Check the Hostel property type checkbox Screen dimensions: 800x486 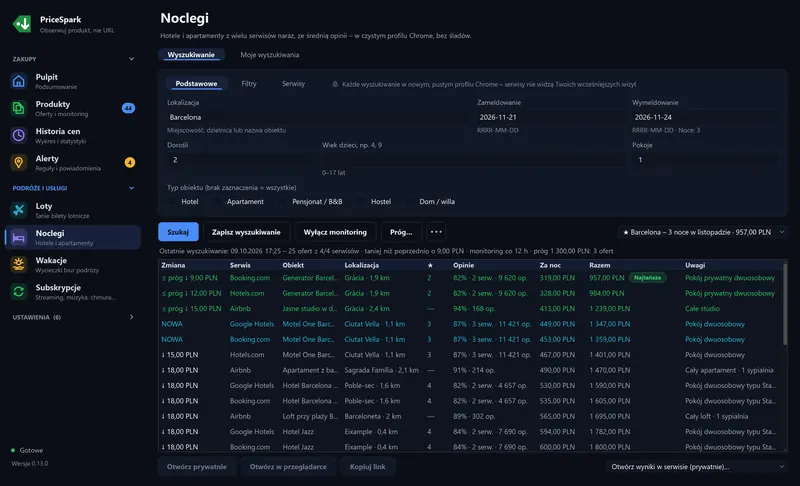[x=361, y=202]
